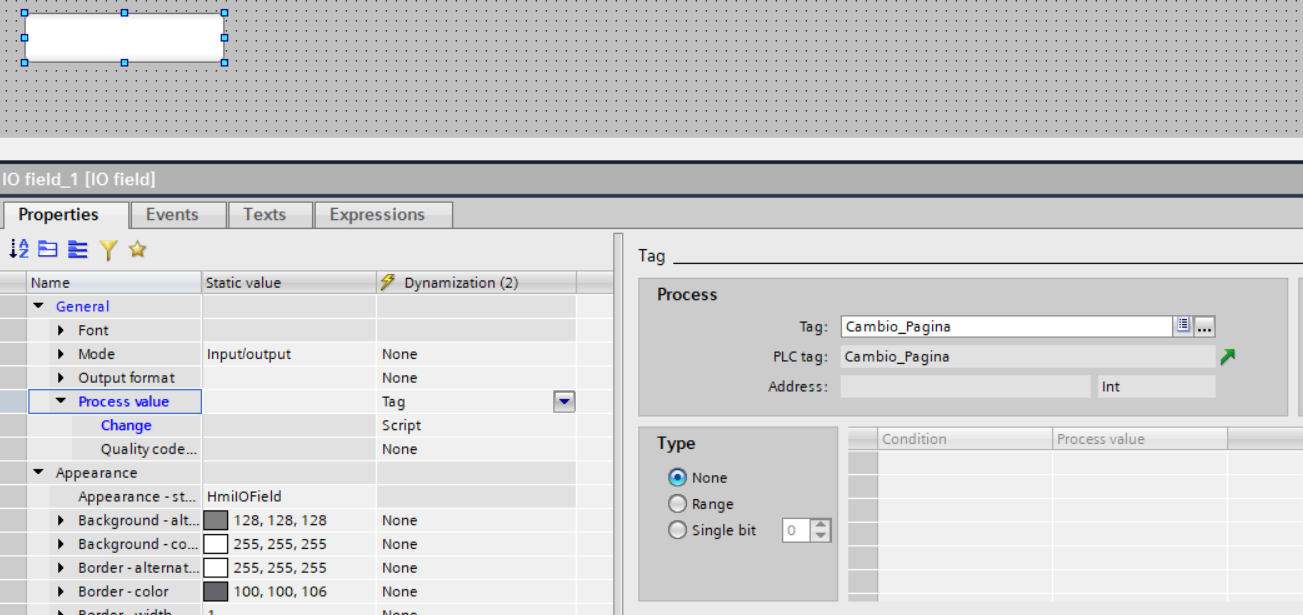Select the Single bit radio button
The width and height of the screenshot is (1303, 615).
(678, 530)
